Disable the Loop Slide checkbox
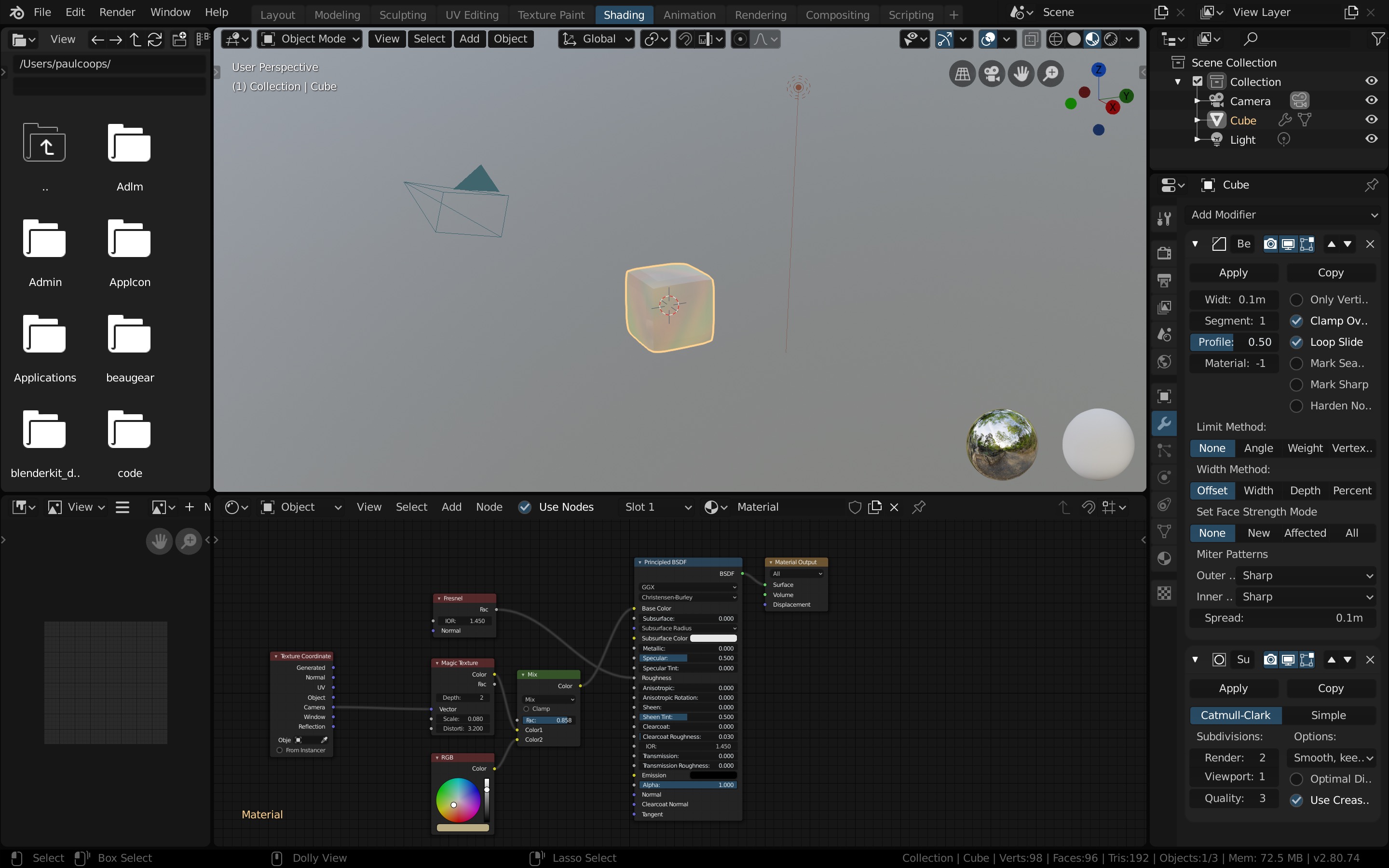 [1296, 342]
